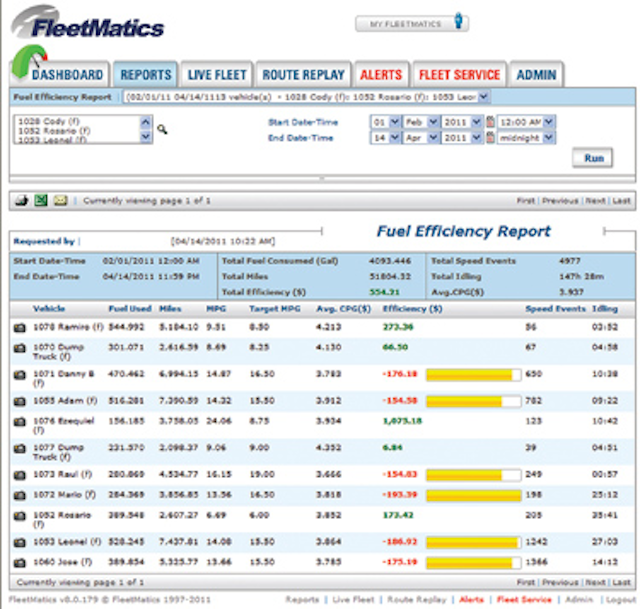The image size is (640, 609).
Task: Click vehicle icon for 1052 Rosario
Action: click(x=20, y=516)
